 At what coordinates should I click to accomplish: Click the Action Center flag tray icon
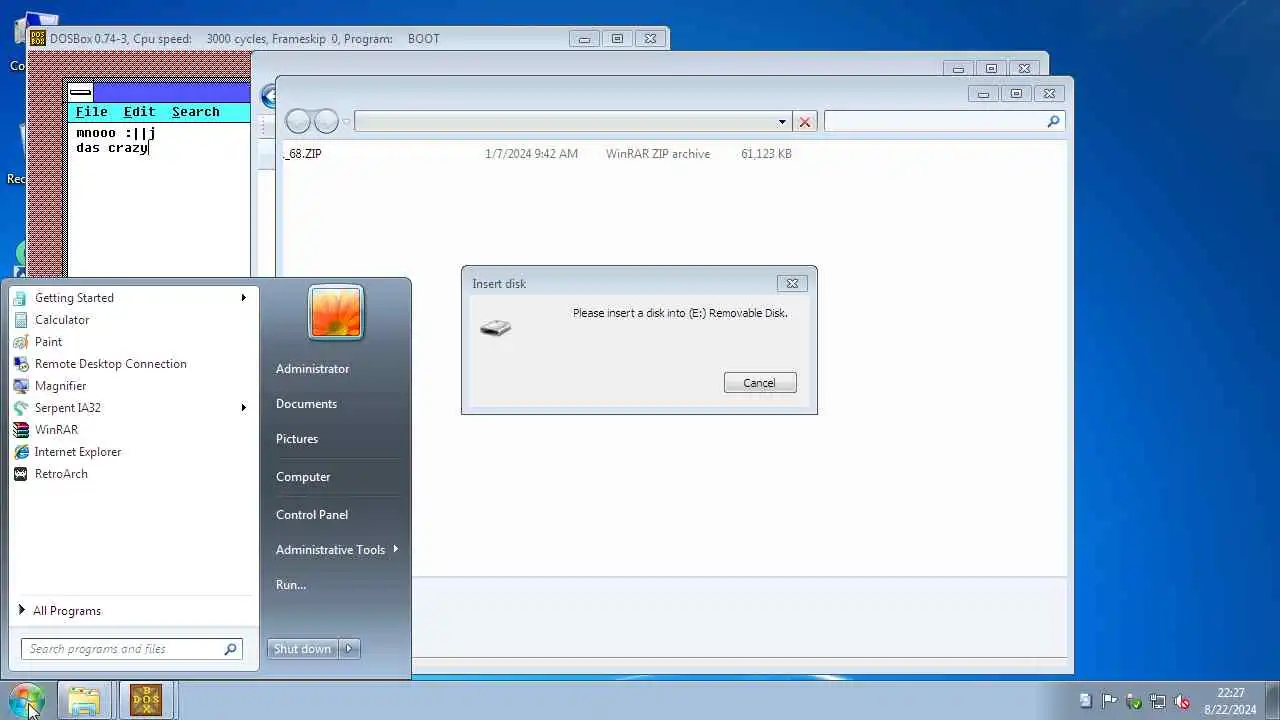pos(1110,701)
